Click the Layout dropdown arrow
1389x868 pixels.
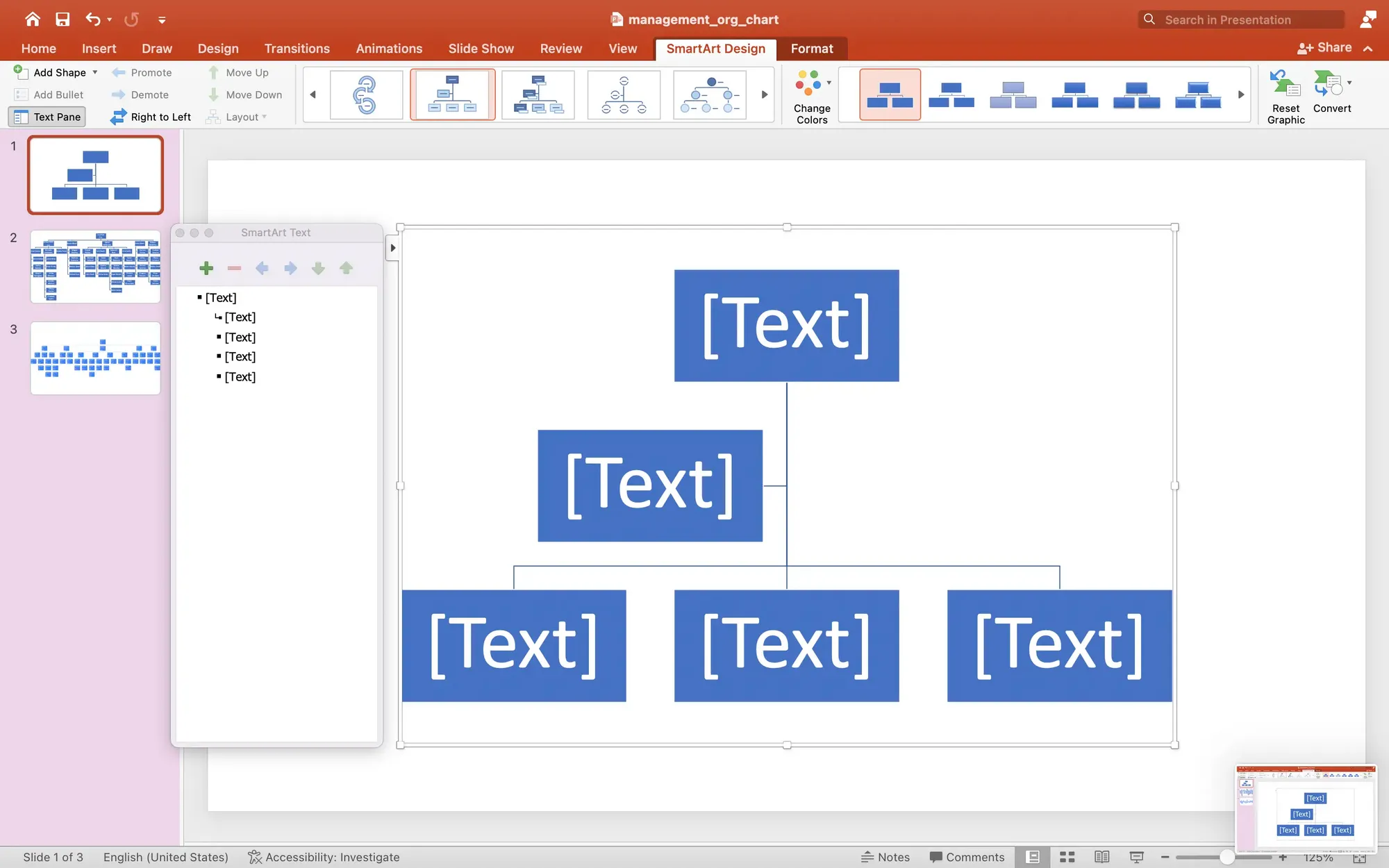coord(265,117)
